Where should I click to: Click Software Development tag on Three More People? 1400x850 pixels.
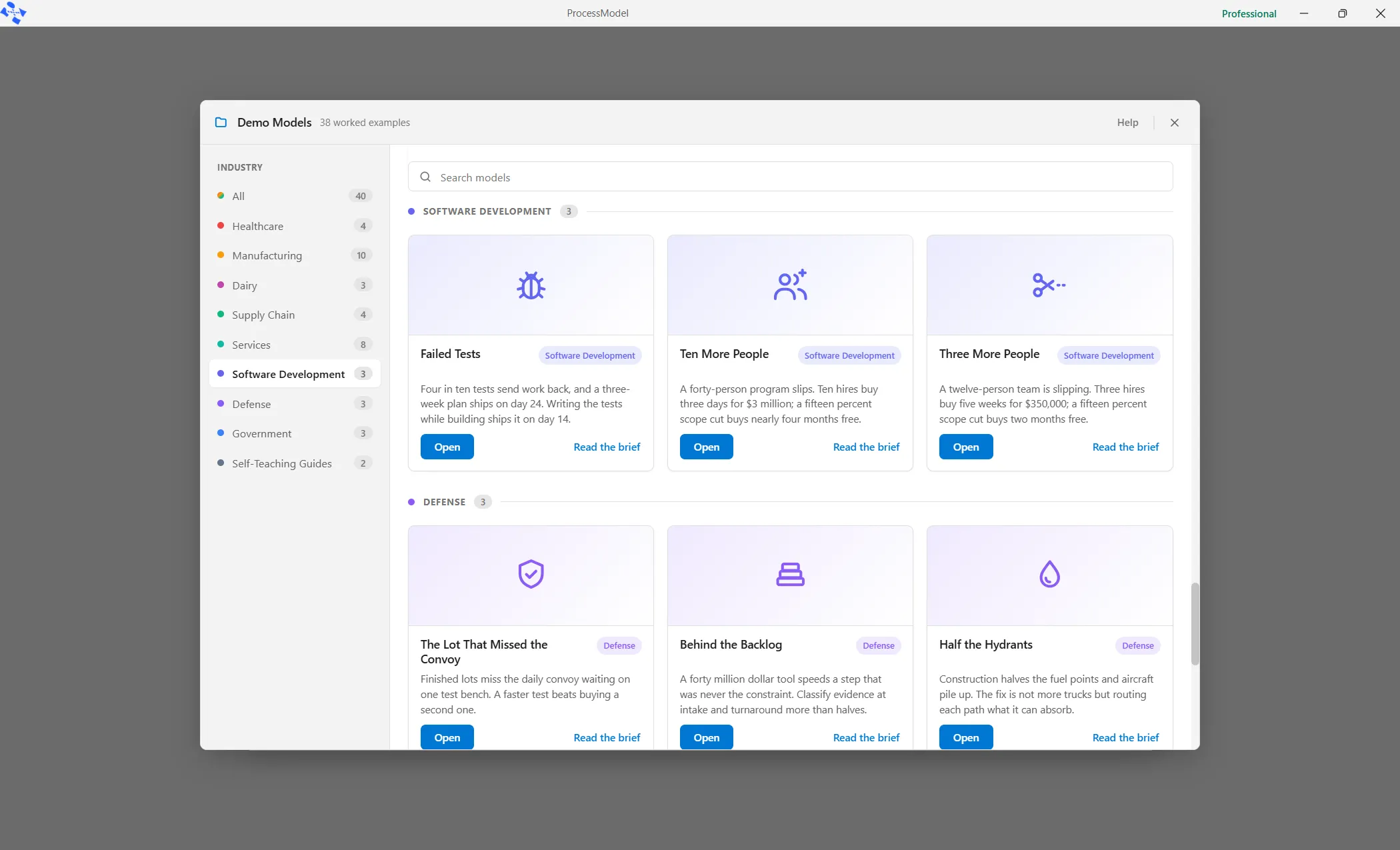click(1109, 355)
